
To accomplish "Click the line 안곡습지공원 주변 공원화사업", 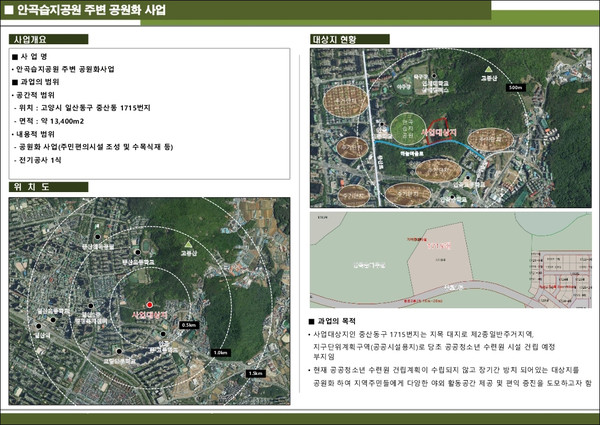I will pos(64,69).
